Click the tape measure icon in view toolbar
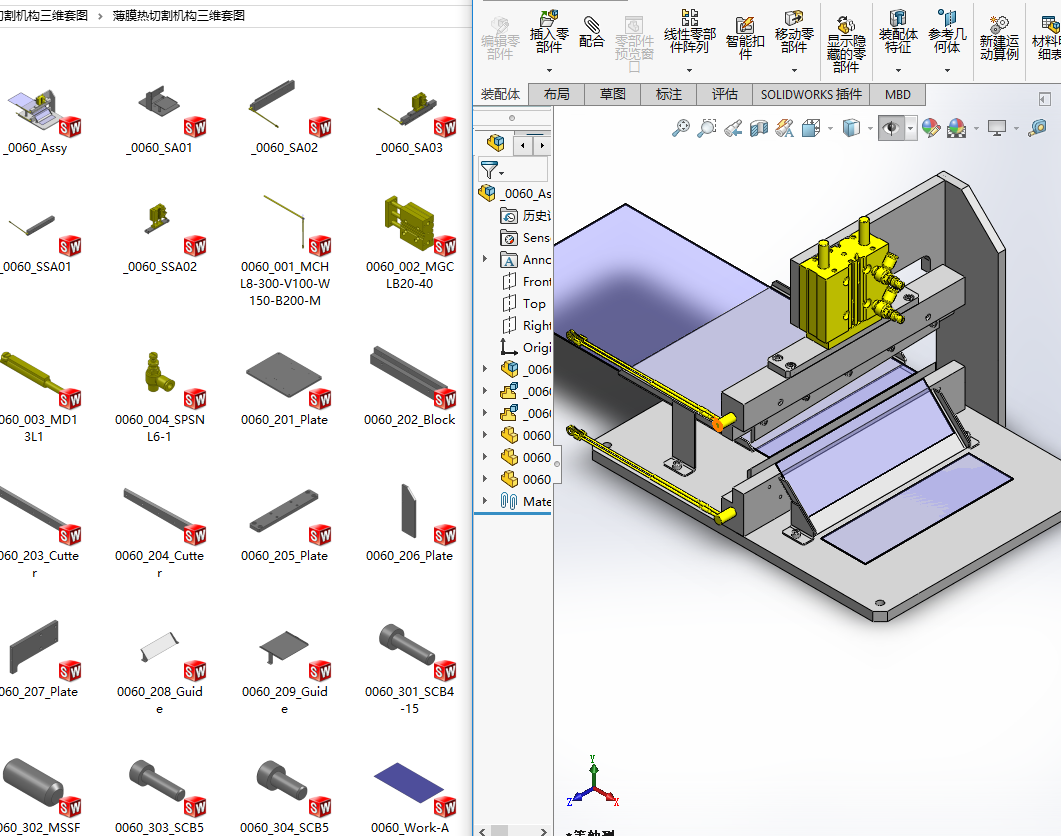Image resolution: width=1061 pixels, height=836 pixels. coord(1037,127)
